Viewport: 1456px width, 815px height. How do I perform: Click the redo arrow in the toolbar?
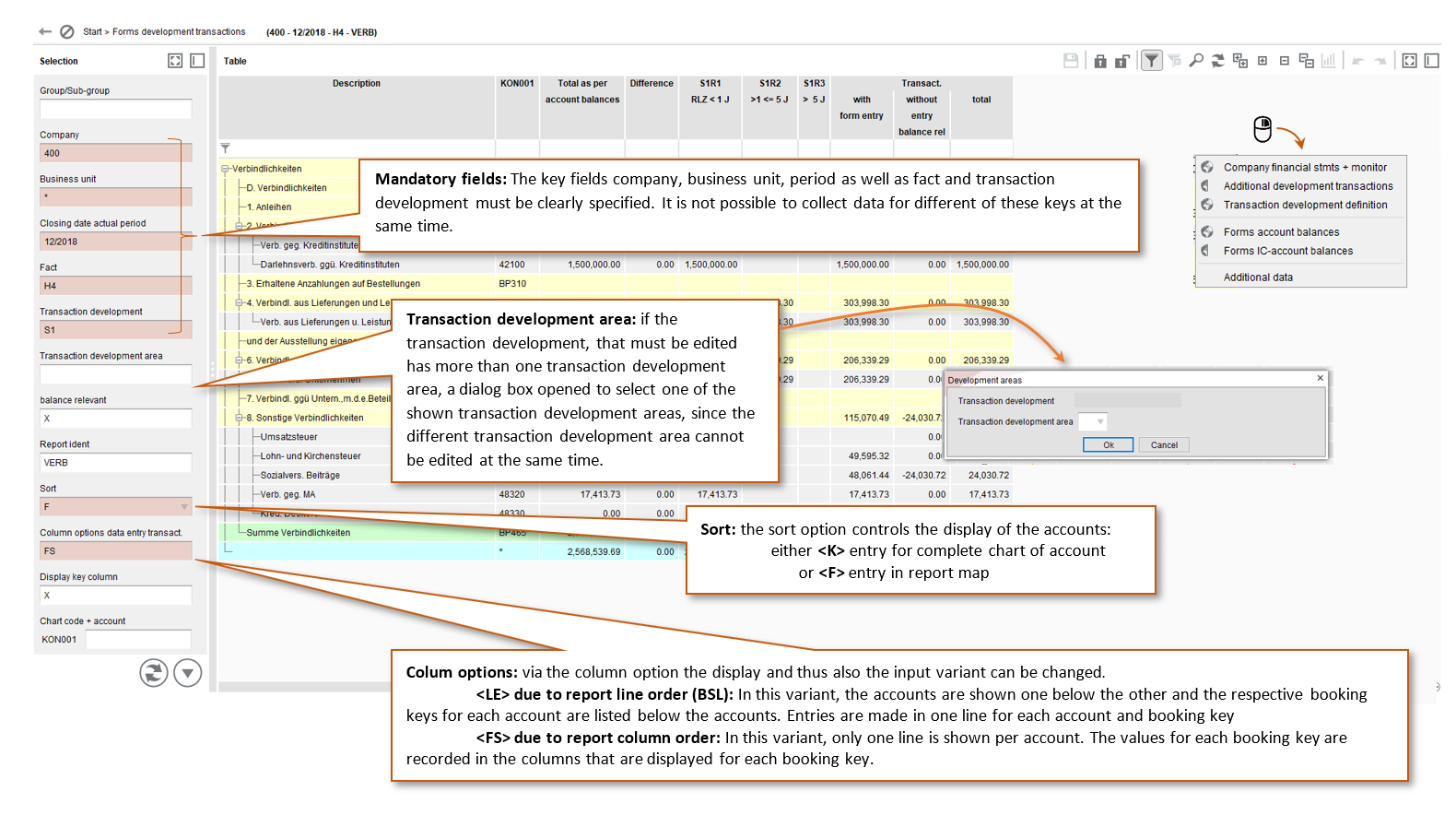point(1380,61)
